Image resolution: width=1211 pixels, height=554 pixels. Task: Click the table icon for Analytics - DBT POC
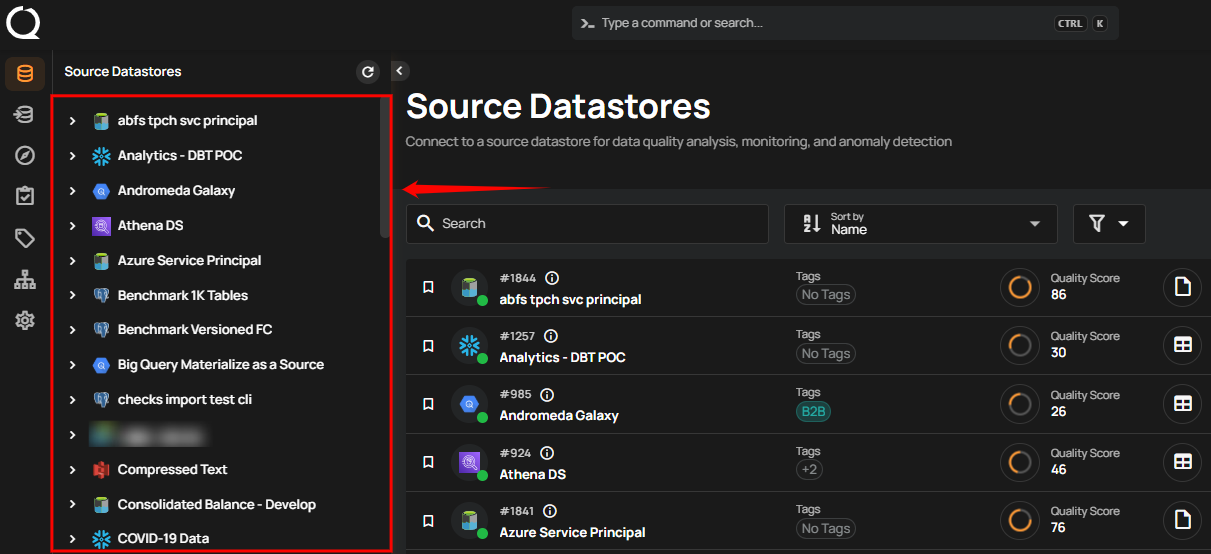1182,346
